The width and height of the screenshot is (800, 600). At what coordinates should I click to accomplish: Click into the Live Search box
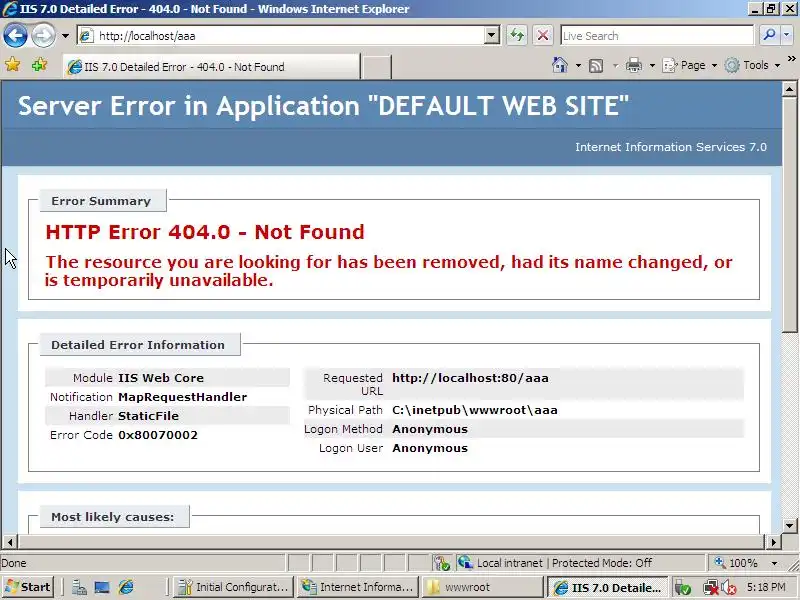(x=657, y=36)
